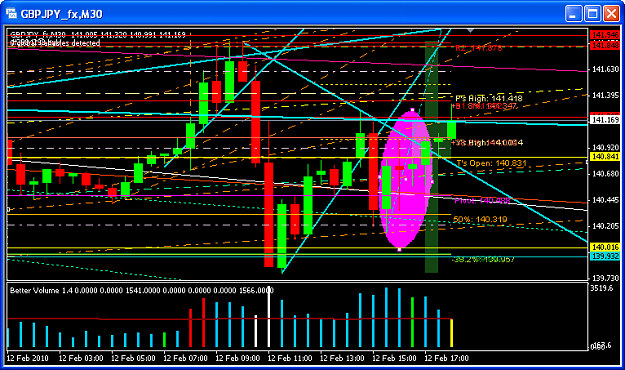Click the cyan price label 139.932
625x370 pixels.
click(x=605, y=256)
